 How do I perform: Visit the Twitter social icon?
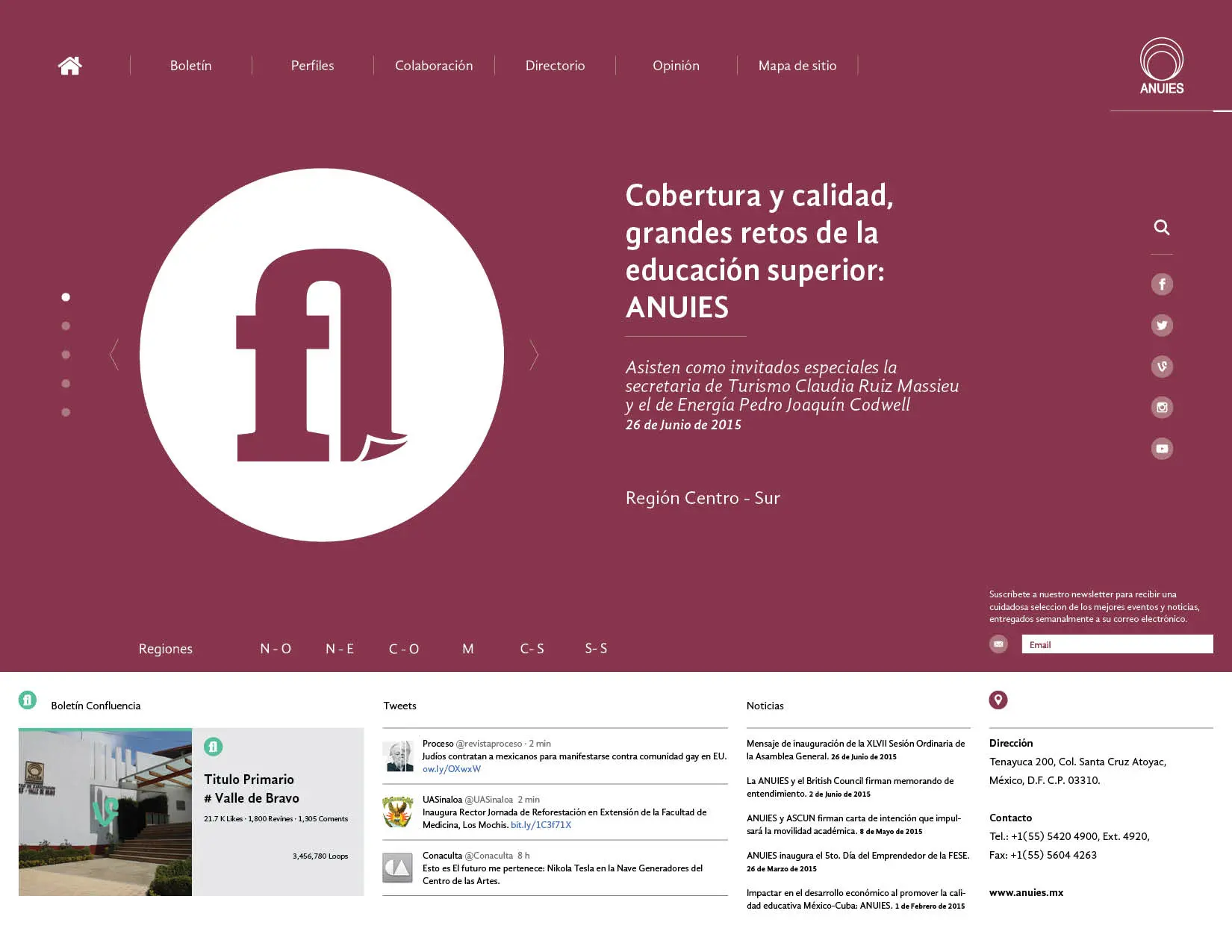click(1162, 326)
